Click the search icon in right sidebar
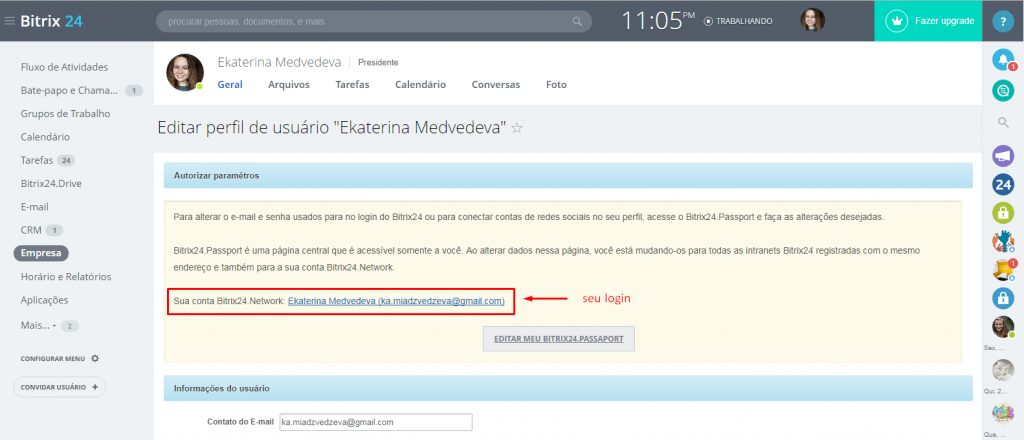1024x440 pixels. (x=1003, y=122)
